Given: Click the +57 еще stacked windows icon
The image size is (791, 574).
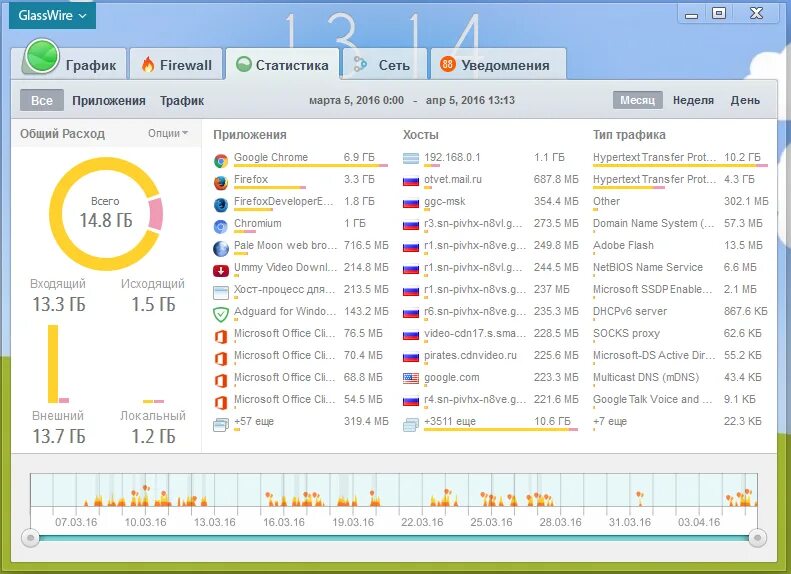Looking at the screenshot, I should tap(220, 425).
